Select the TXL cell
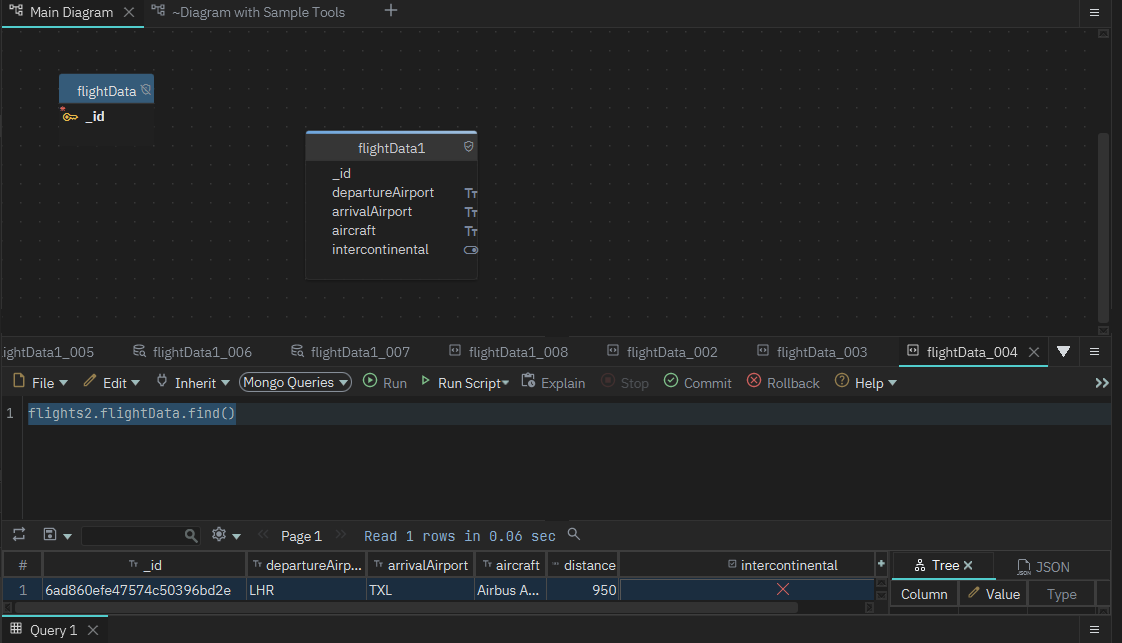The height and width of the screenshot is (643, 1122). (421, 590)
